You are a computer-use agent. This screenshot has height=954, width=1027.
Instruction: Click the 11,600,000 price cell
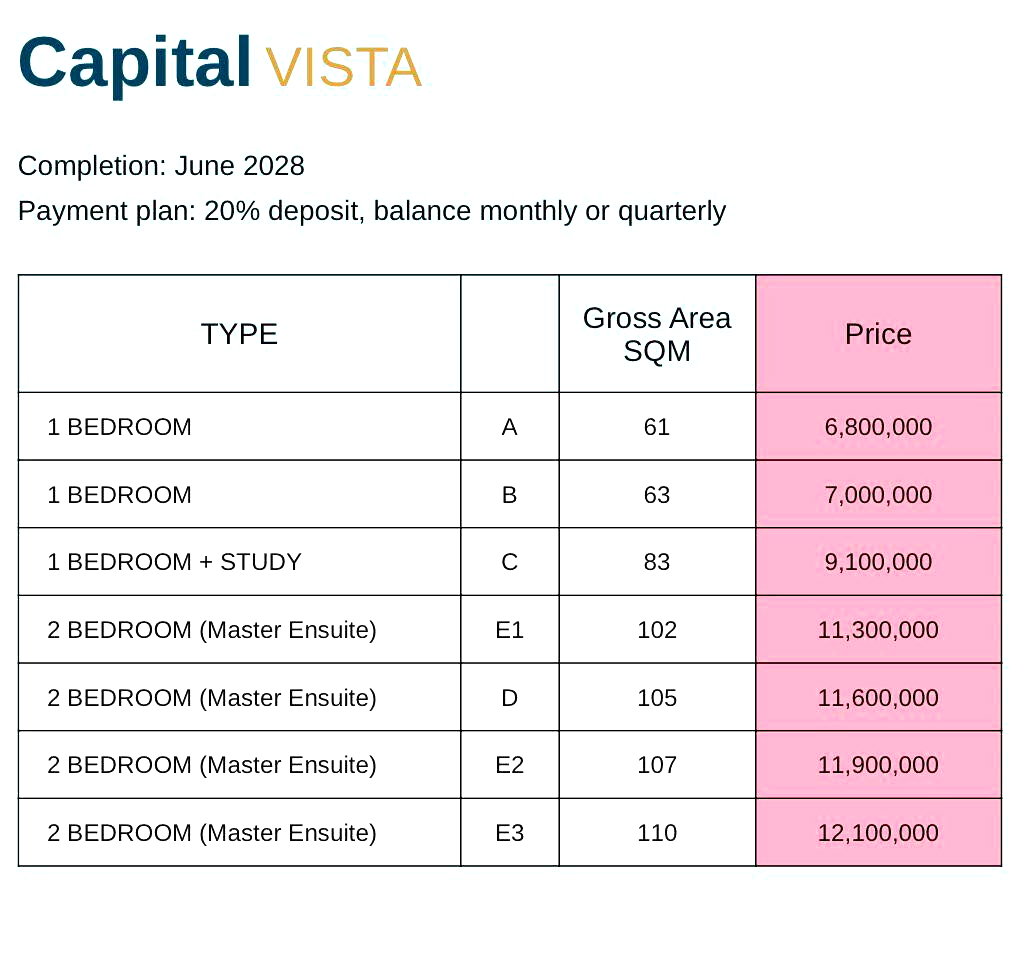(x=878, y=697)
